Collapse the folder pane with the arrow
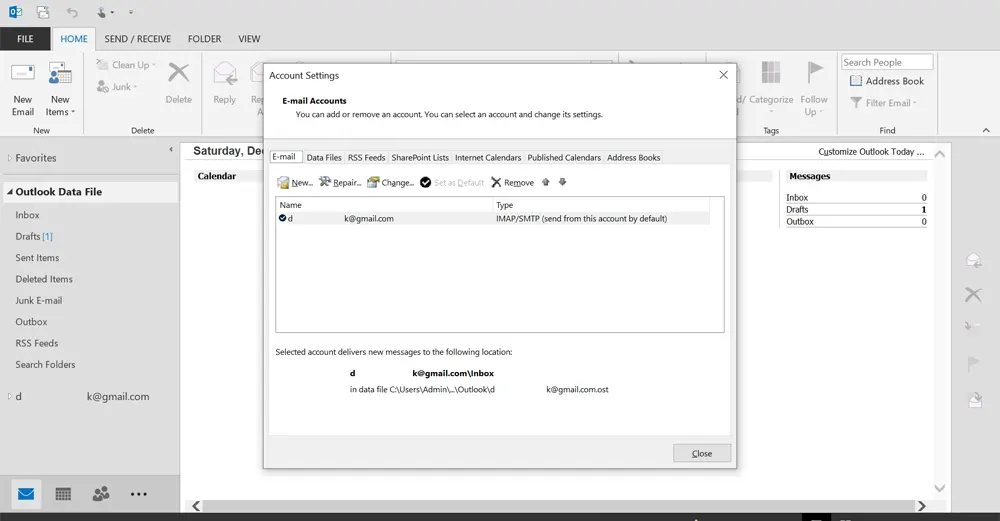Screen dimensions: 1000x521 click(x=171, y=149)
